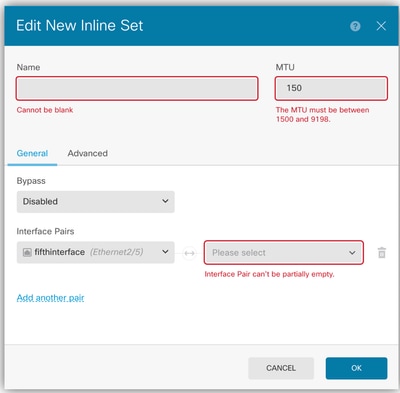Click the MTU field showing 150
The height and width of the screenshot is (393, 400).
(331, 88)
